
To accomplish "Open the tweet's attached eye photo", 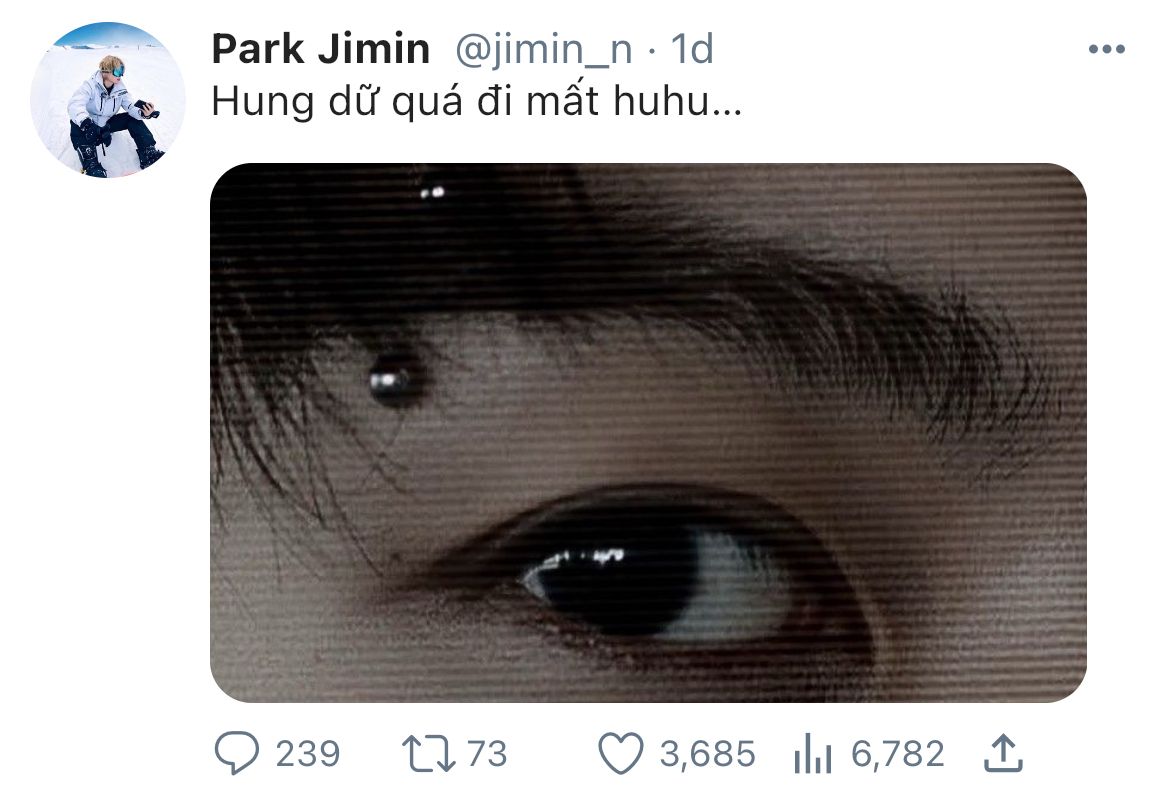I will click(648, 432).
